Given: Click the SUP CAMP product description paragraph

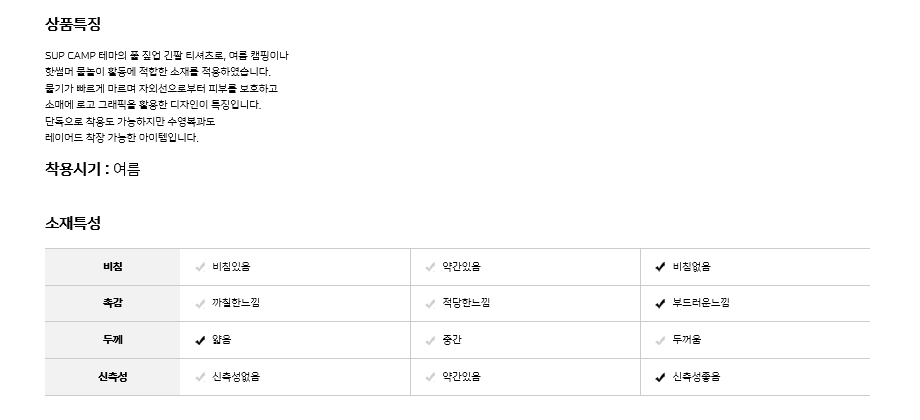Looking at the screenshot, I should (166, 96).
